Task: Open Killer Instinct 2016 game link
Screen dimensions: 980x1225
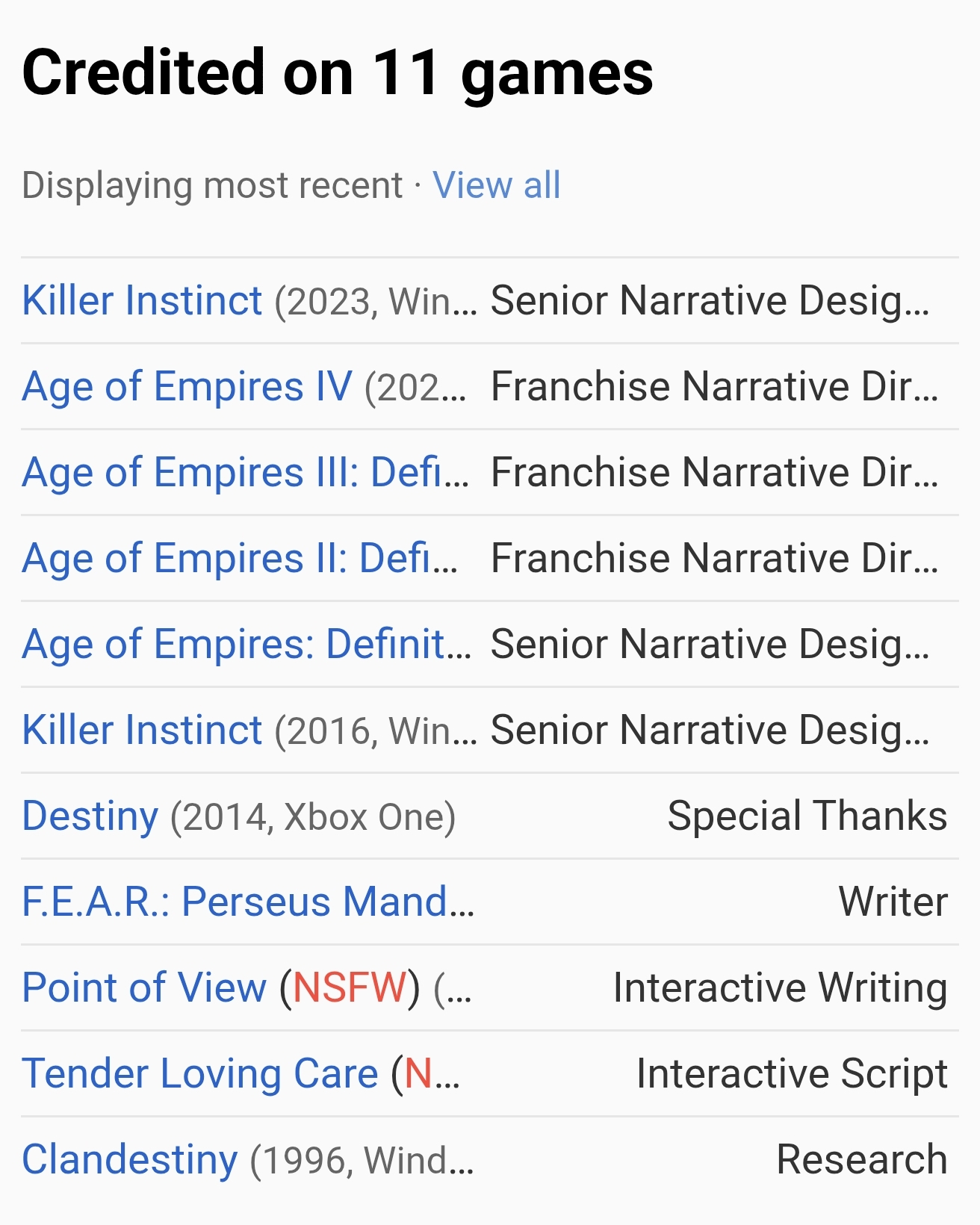Action: [142, 731]
